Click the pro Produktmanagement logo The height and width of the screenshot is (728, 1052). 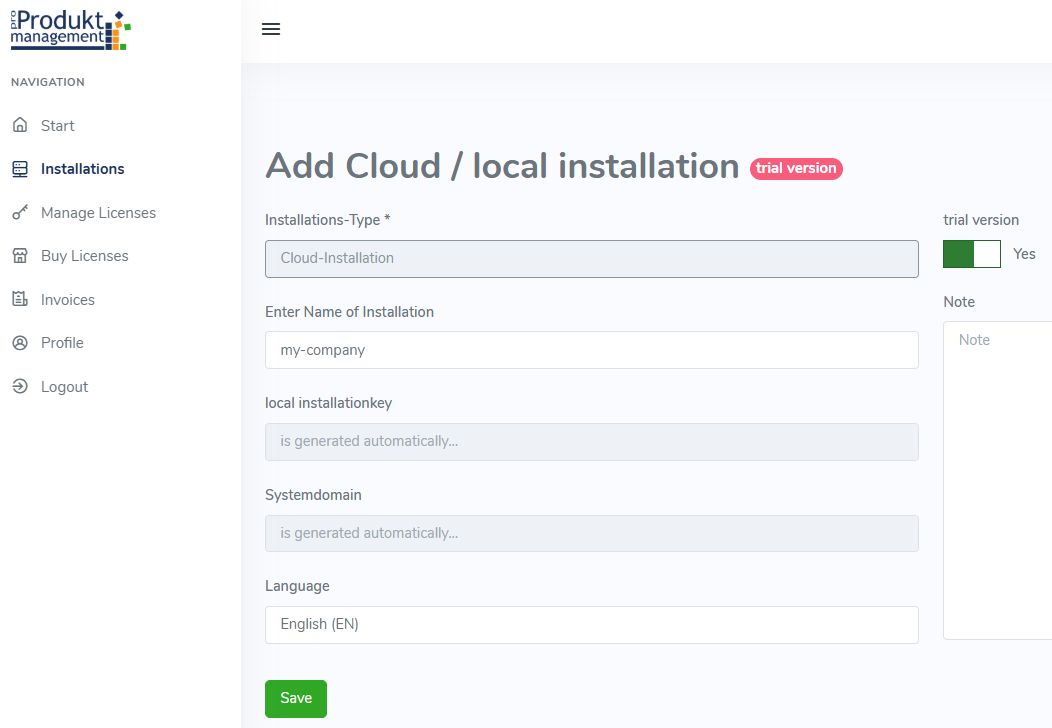click(x=70, y=30)
